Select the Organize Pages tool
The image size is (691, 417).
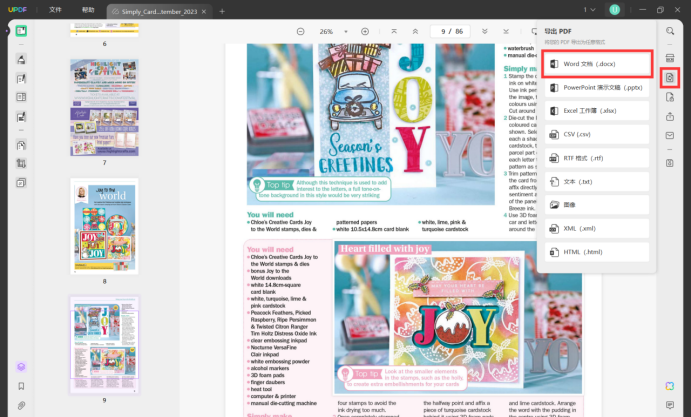pyautogui.click(x=21, y=145)
